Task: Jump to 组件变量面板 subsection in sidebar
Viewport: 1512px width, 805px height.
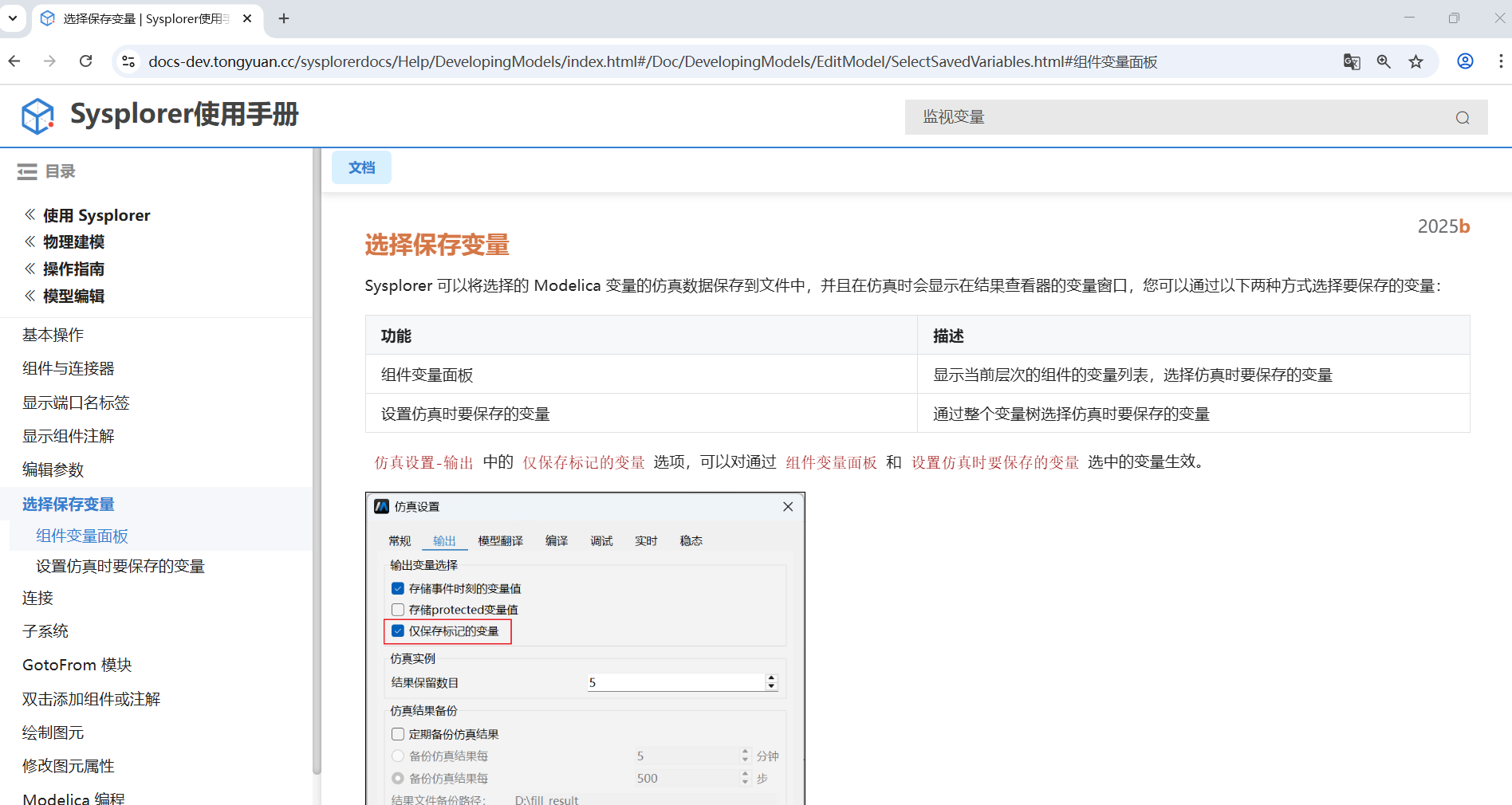Action: tap(82, 536)
